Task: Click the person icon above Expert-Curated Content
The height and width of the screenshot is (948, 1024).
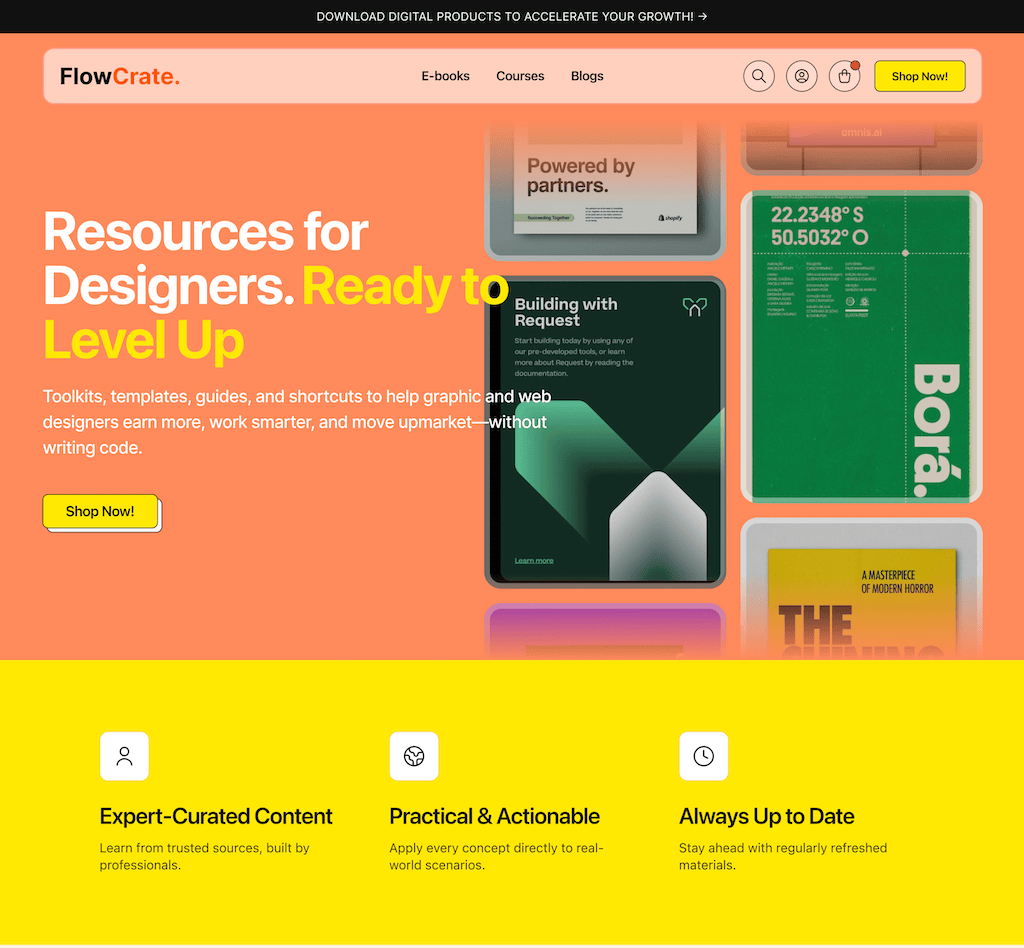Action: [124, 756]
